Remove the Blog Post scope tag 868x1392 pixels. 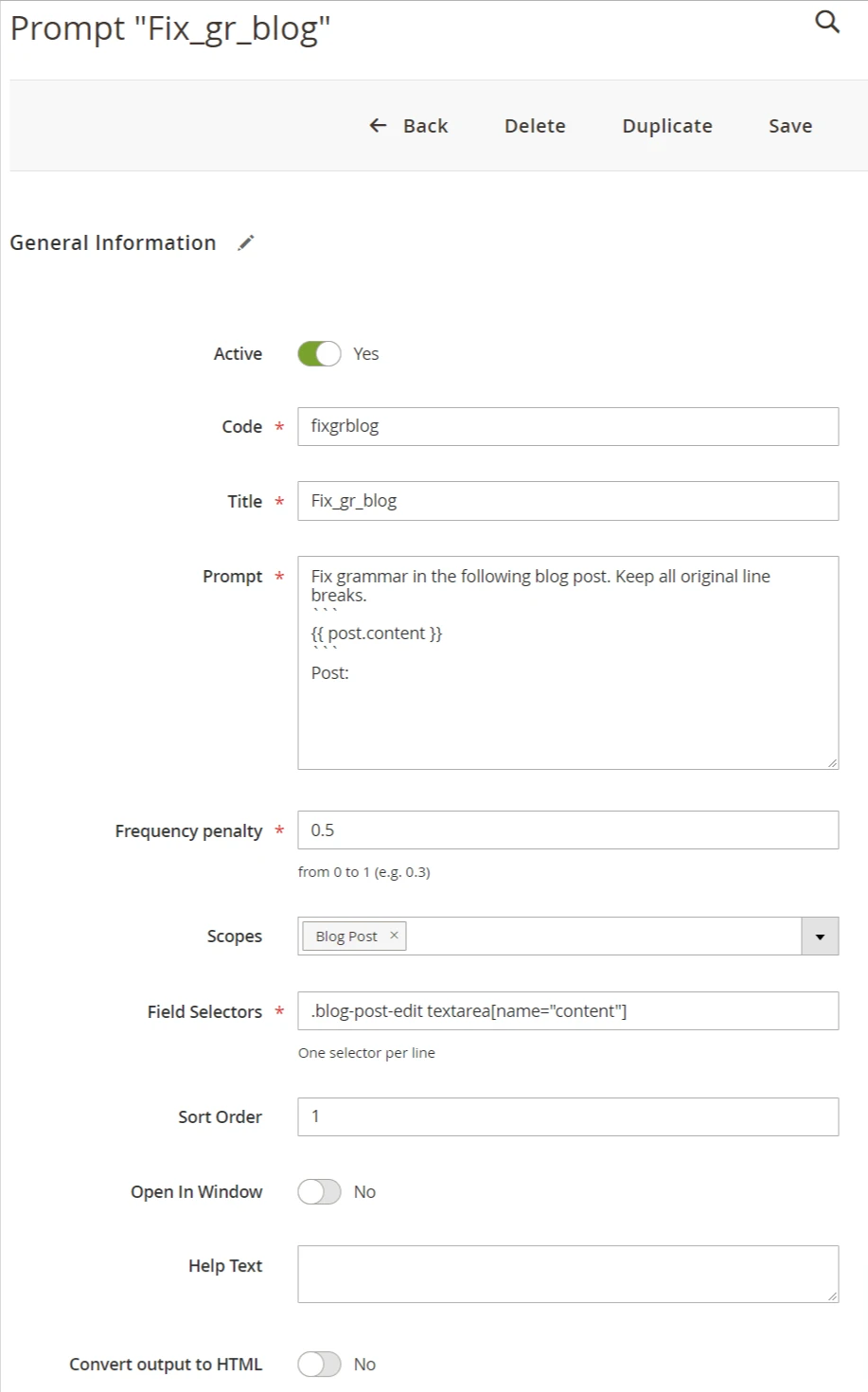tap(394, 936)
